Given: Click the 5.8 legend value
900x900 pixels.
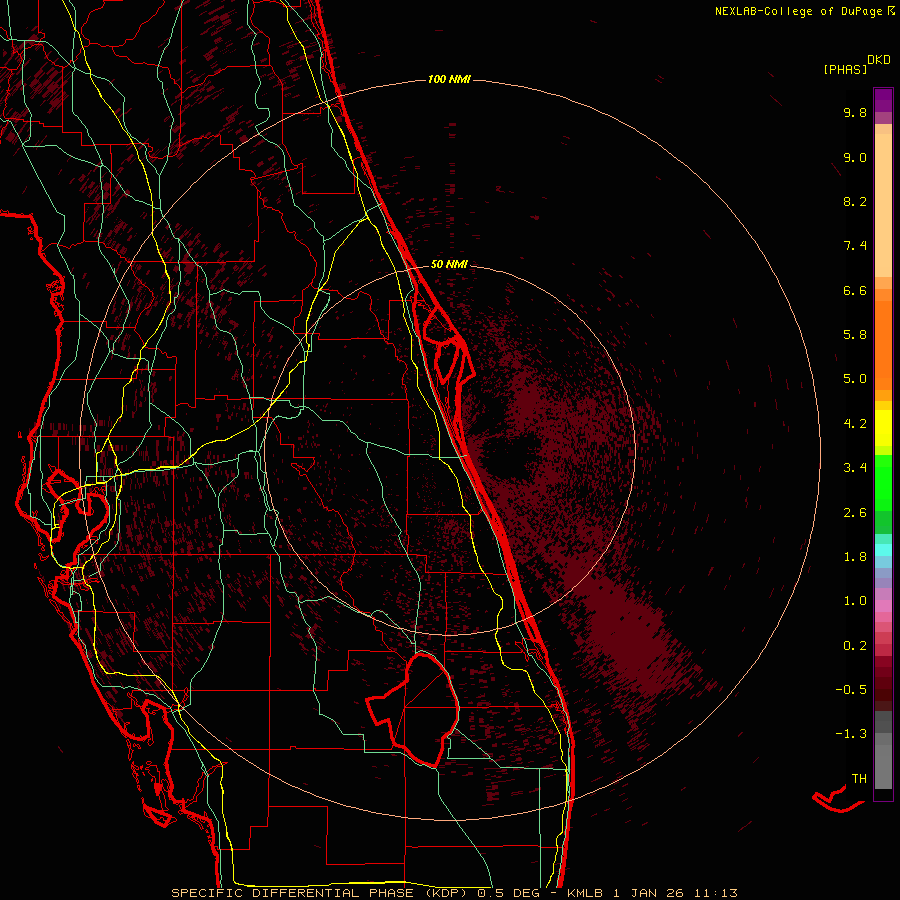Looking at the screenshot, I should point(855,335).
